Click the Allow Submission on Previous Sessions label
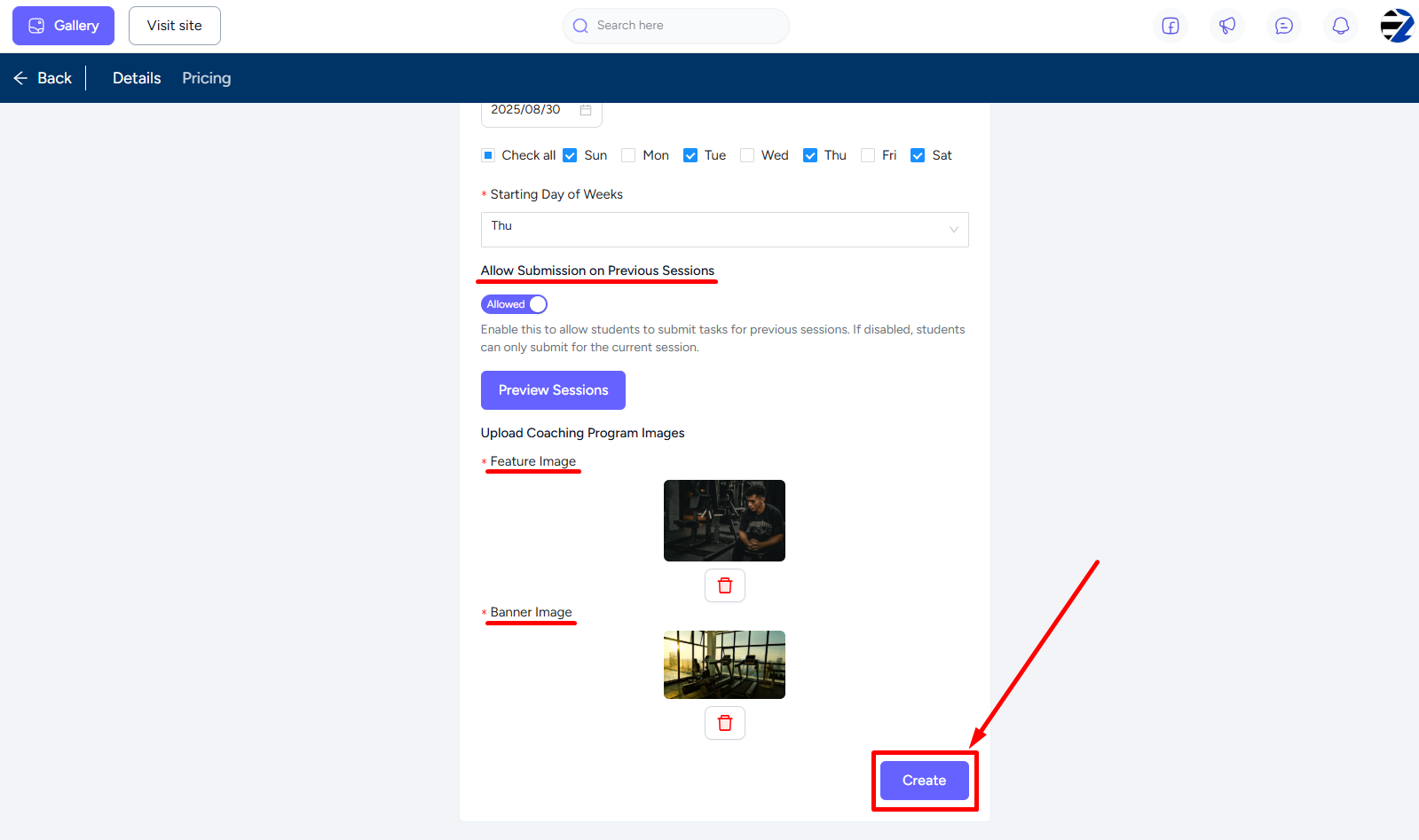The height and width of the screenshot is (840, 1419). [597, 271]
